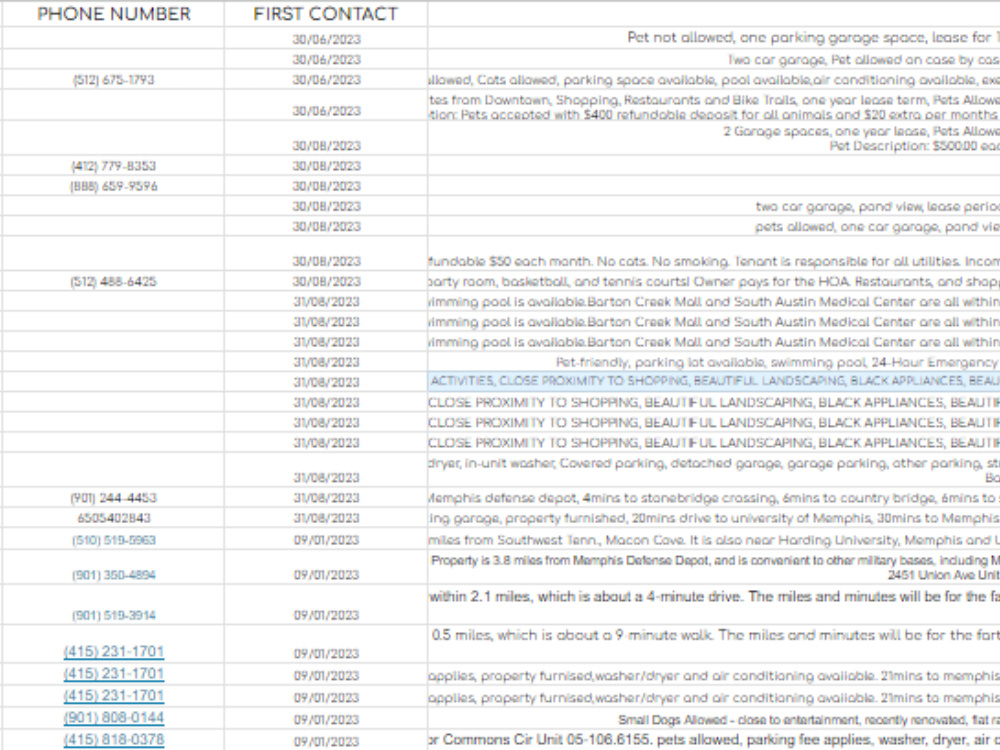Select 'within 2.1 miles, 4-minute drive' cell
The image size is (1000, 750).
tap(714, 605)
